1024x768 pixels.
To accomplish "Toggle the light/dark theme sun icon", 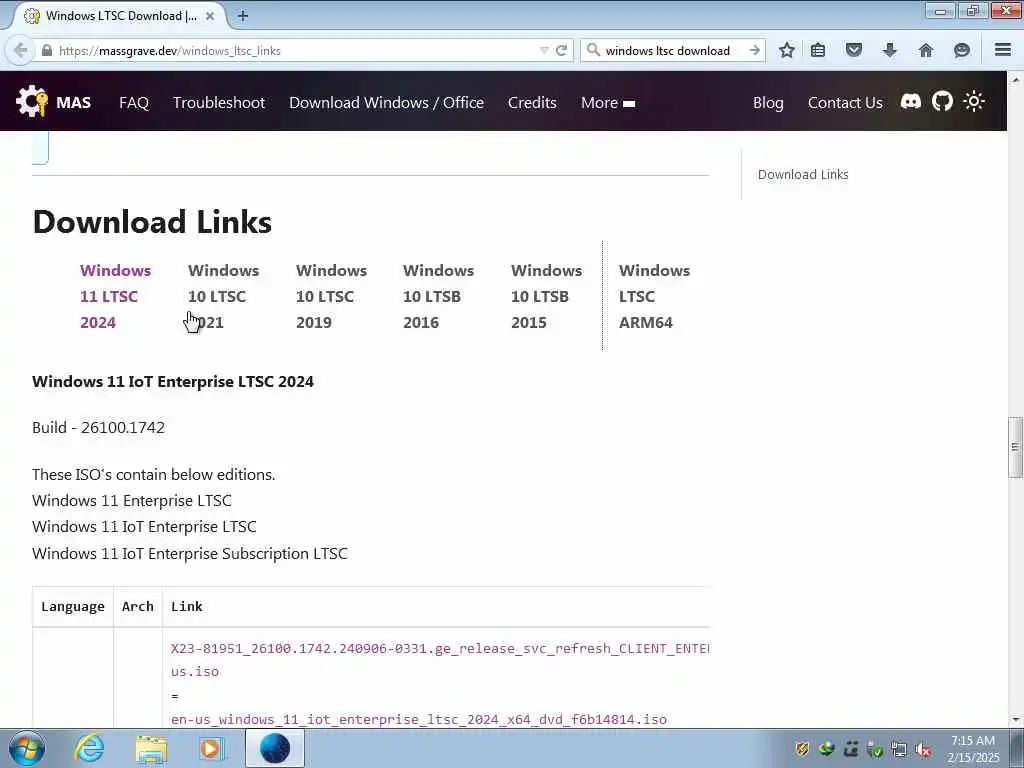I will click(974, 102).
